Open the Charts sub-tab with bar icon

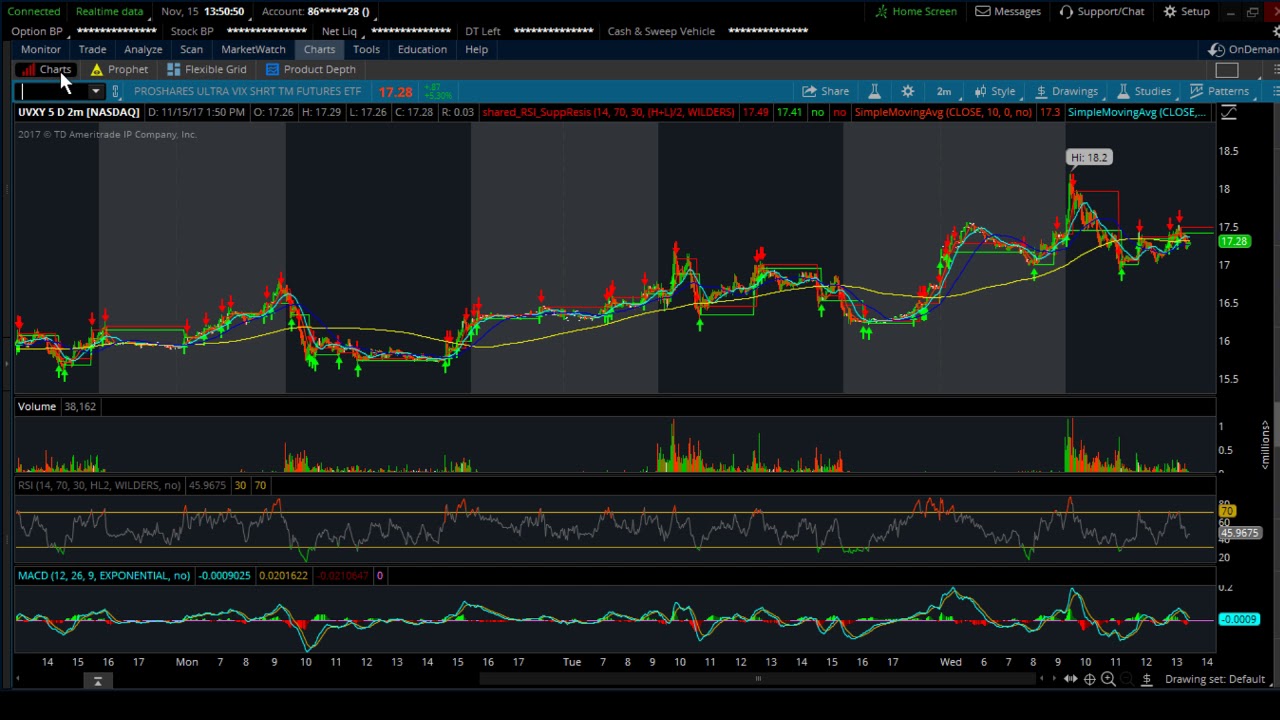coord(46,69)
